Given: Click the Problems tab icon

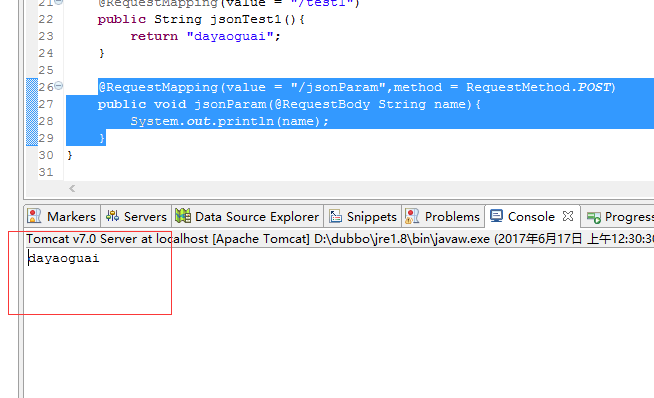Looking at the screenshot, I should click(x=412, y=216).
